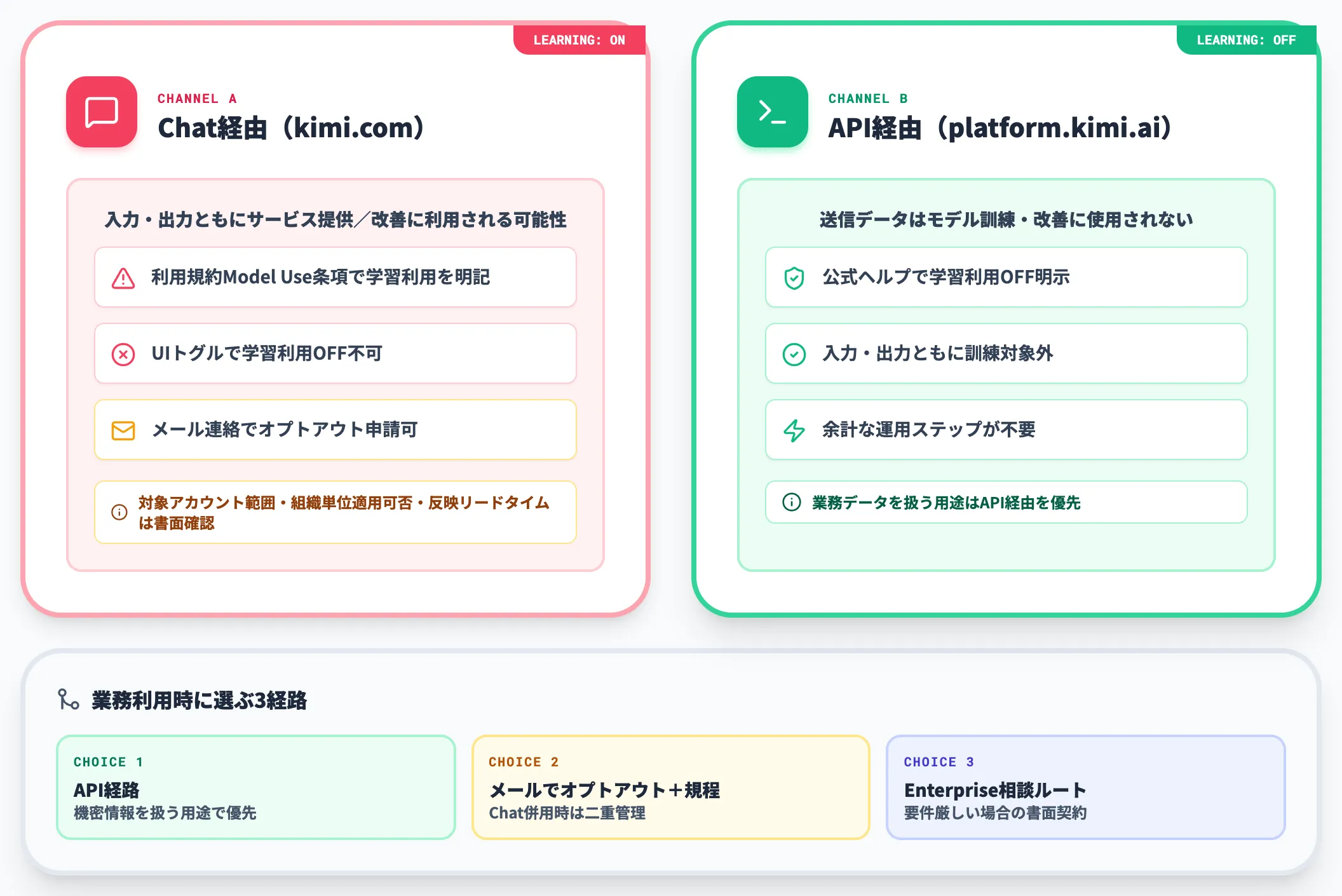Click the 業務利用時に選ぶ3経路 section title
The height and width of the screenshot is (896, 1342).
pyautogui.click(x=200, y=700)
